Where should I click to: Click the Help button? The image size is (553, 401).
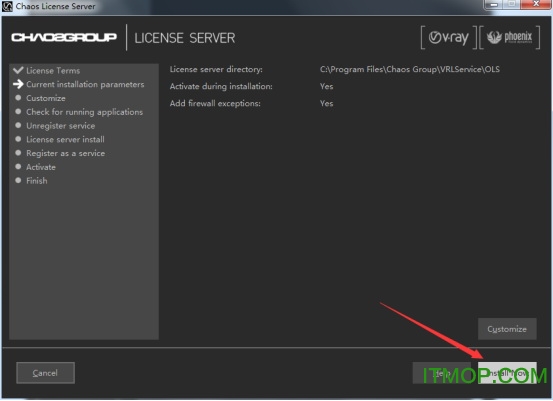coord(442,373)
